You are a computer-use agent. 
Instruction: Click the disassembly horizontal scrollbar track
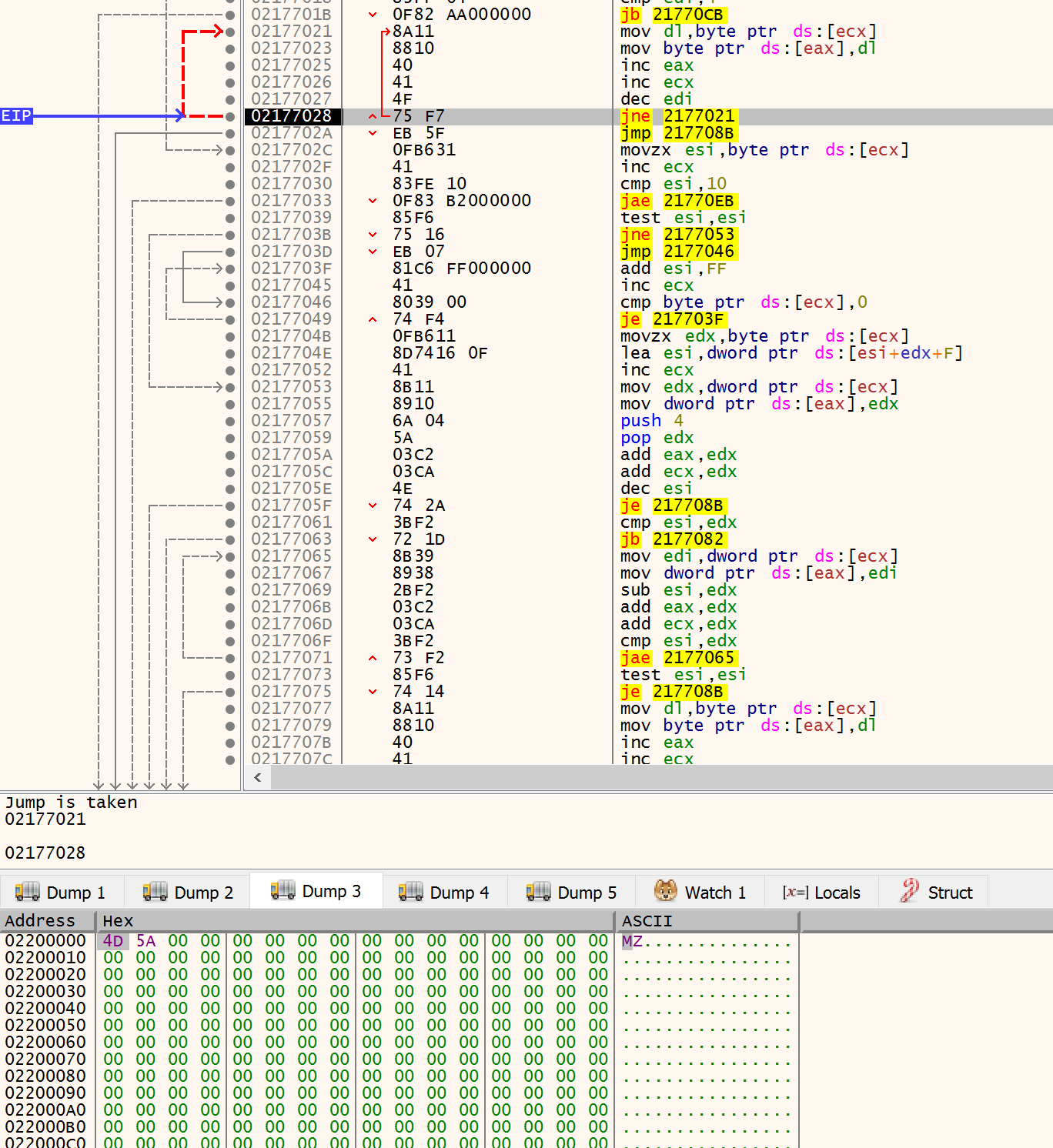pyautogui.click(x=662, y=777)
